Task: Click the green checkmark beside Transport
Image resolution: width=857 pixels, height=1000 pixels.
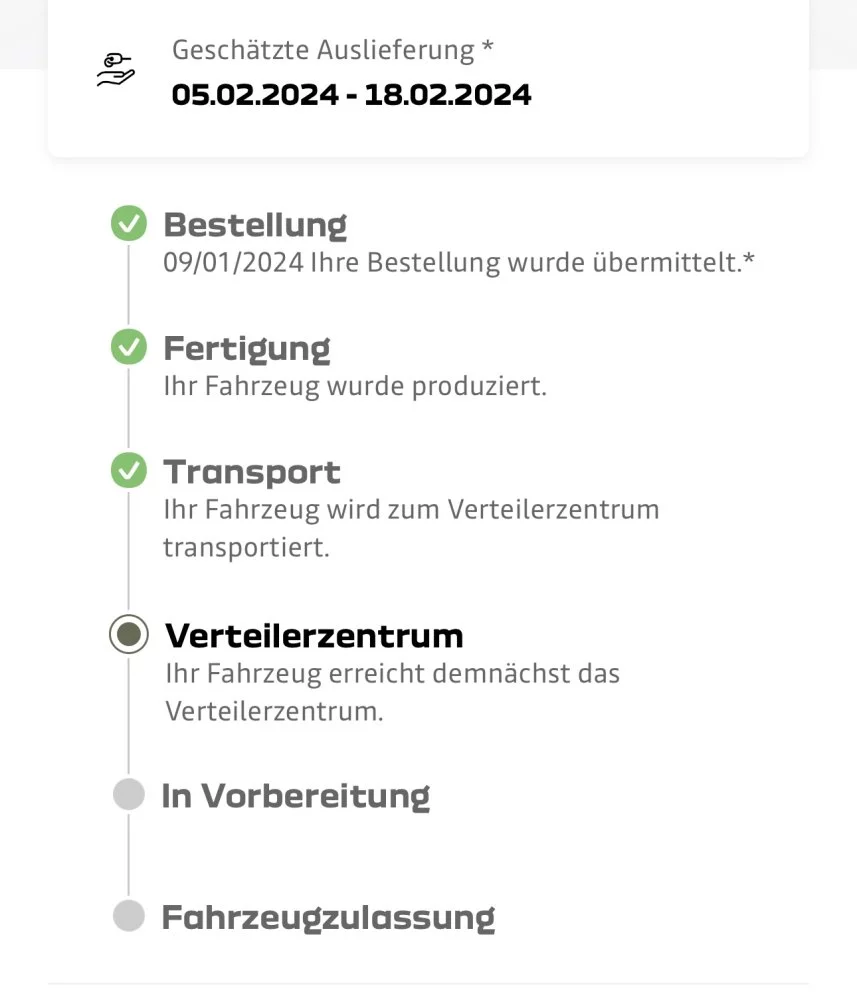Action: 129,471
